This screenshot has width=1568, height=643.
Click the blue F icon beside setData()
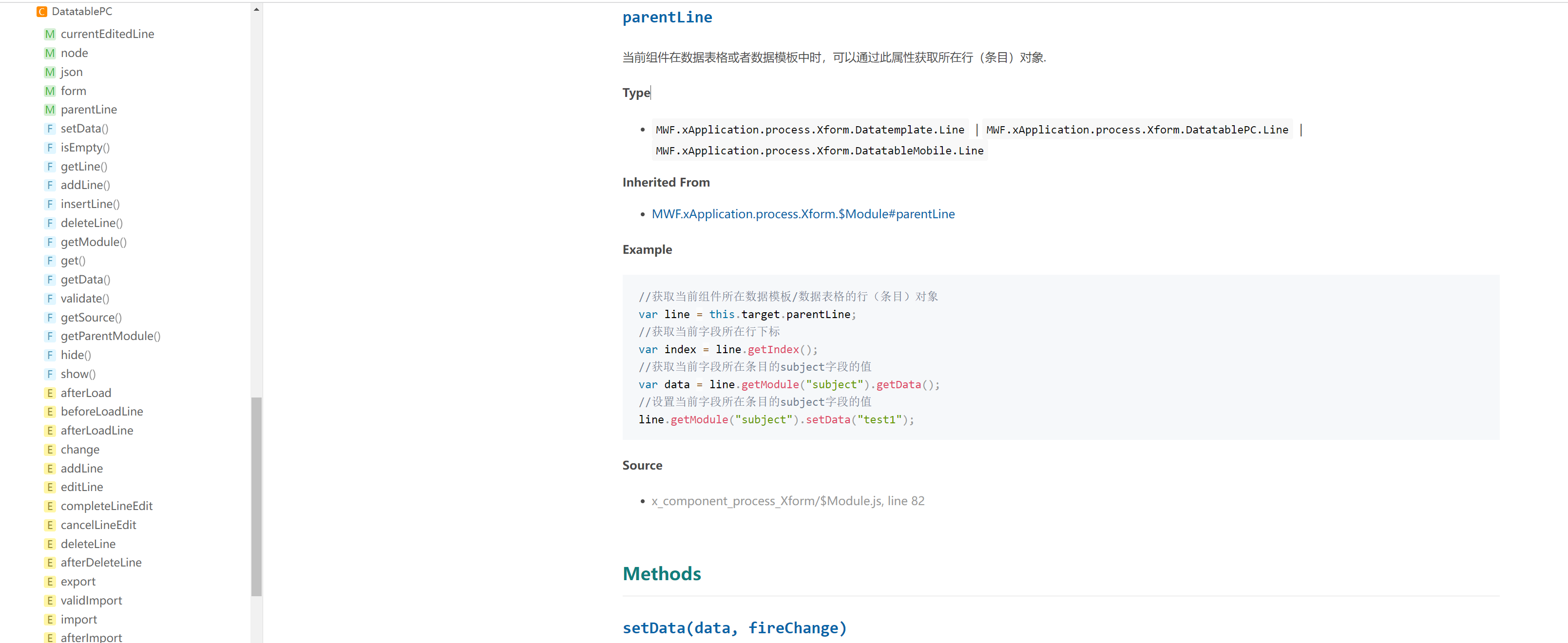pyautogui.click(x=50, y=129)
